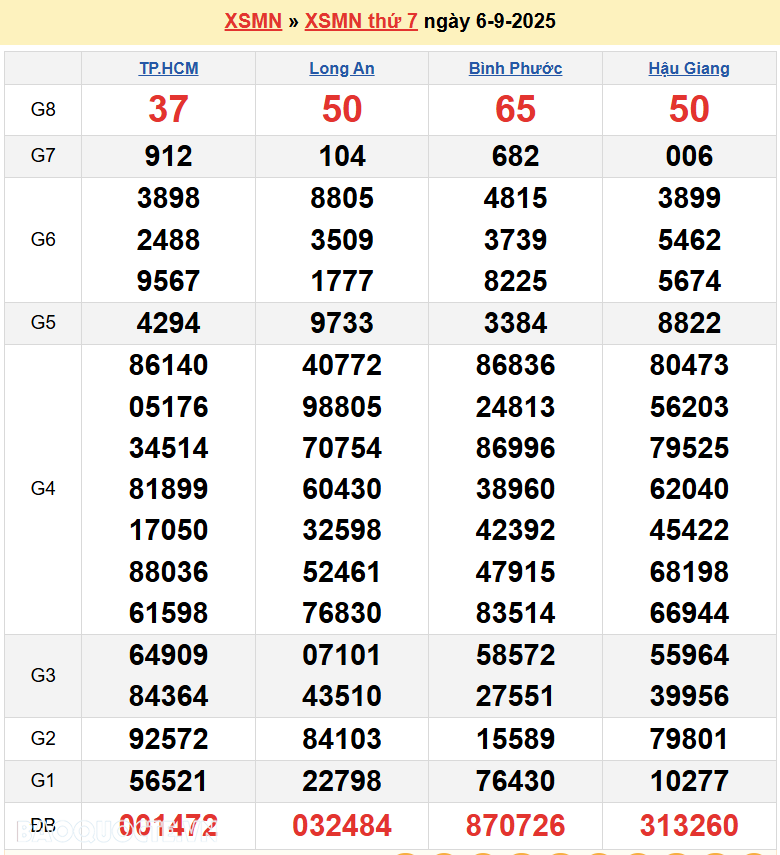Open the XSMN thứ 7 link

(361, 21)
